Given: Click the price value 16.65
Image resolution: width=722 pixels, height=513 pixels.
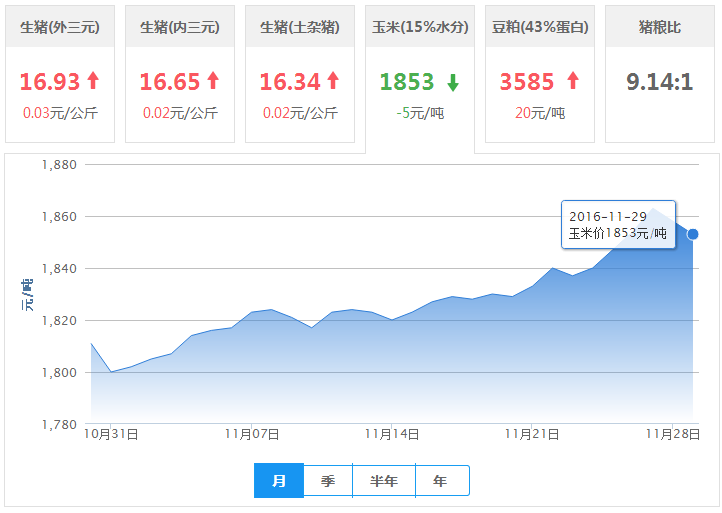Looking at the screenshot, I should coord(169,82).
